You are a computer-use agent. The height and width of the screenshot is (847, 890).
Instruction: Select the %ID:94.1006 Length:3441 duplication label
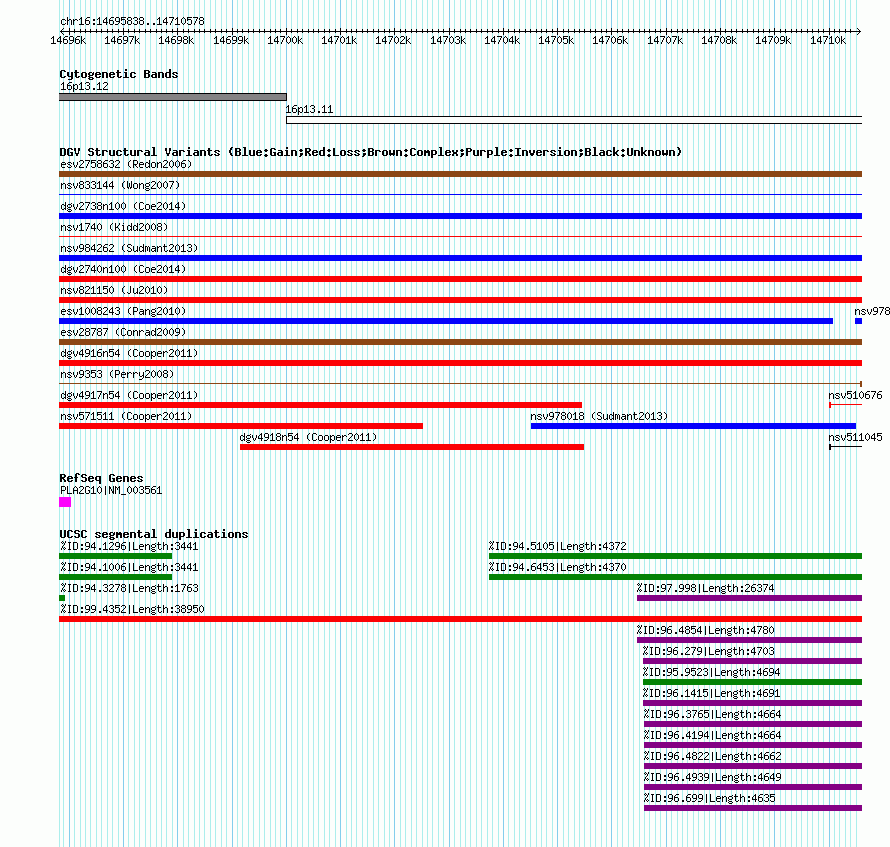(129, 567)
